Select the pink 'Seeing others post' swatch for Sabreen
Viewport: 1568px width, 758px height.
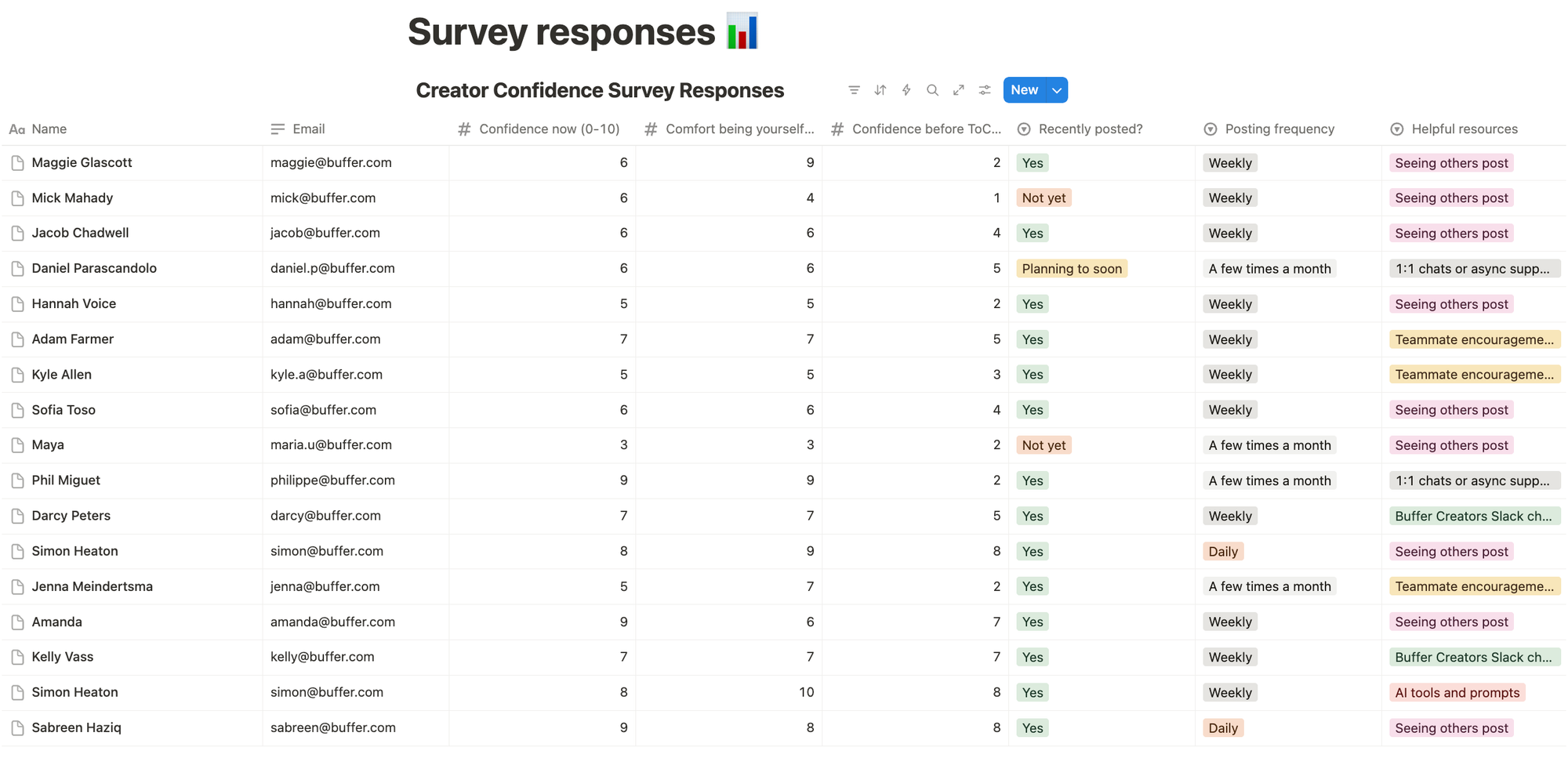coord(1451,727)
